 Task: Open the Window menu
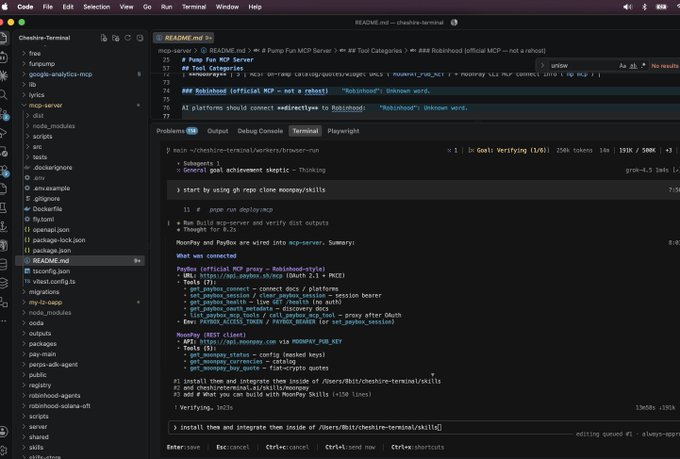point(227,7)
